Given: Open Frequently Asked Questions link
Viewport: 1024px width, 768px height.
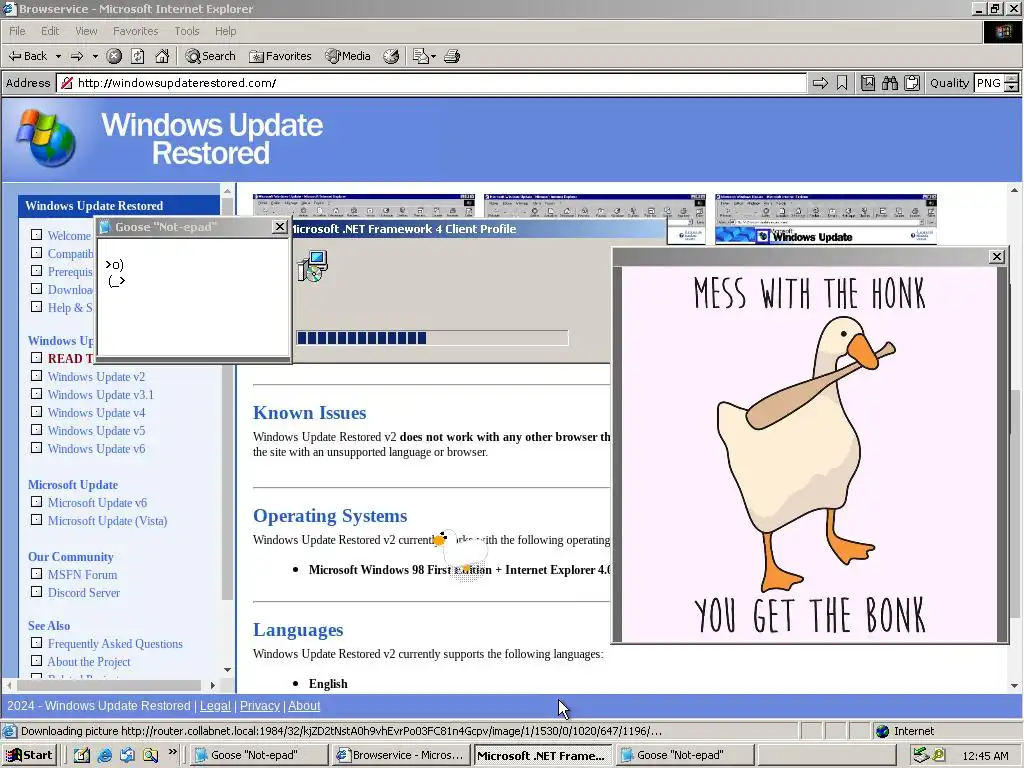Looking at the screenshot, I should [115, 644].
